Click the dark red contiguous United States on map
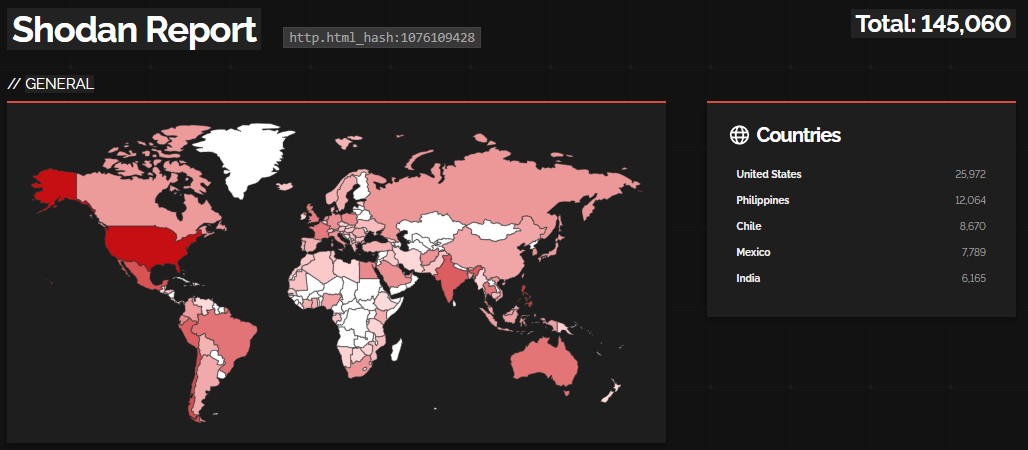Viewport: 1028px width, 450px height. click(150, 245)
